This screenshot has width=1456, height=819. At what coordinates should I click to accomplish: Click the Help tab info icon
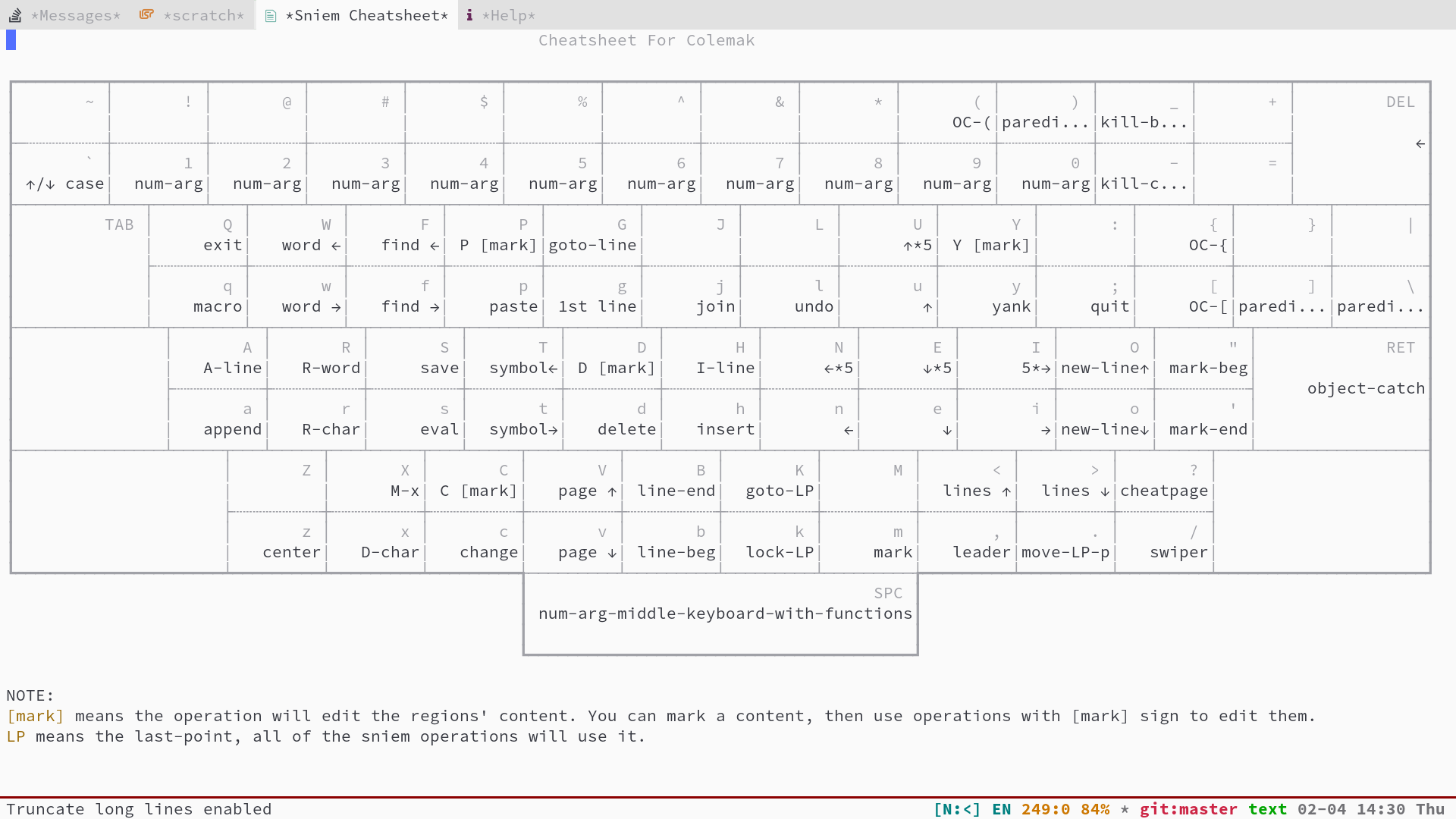[469, 15]
